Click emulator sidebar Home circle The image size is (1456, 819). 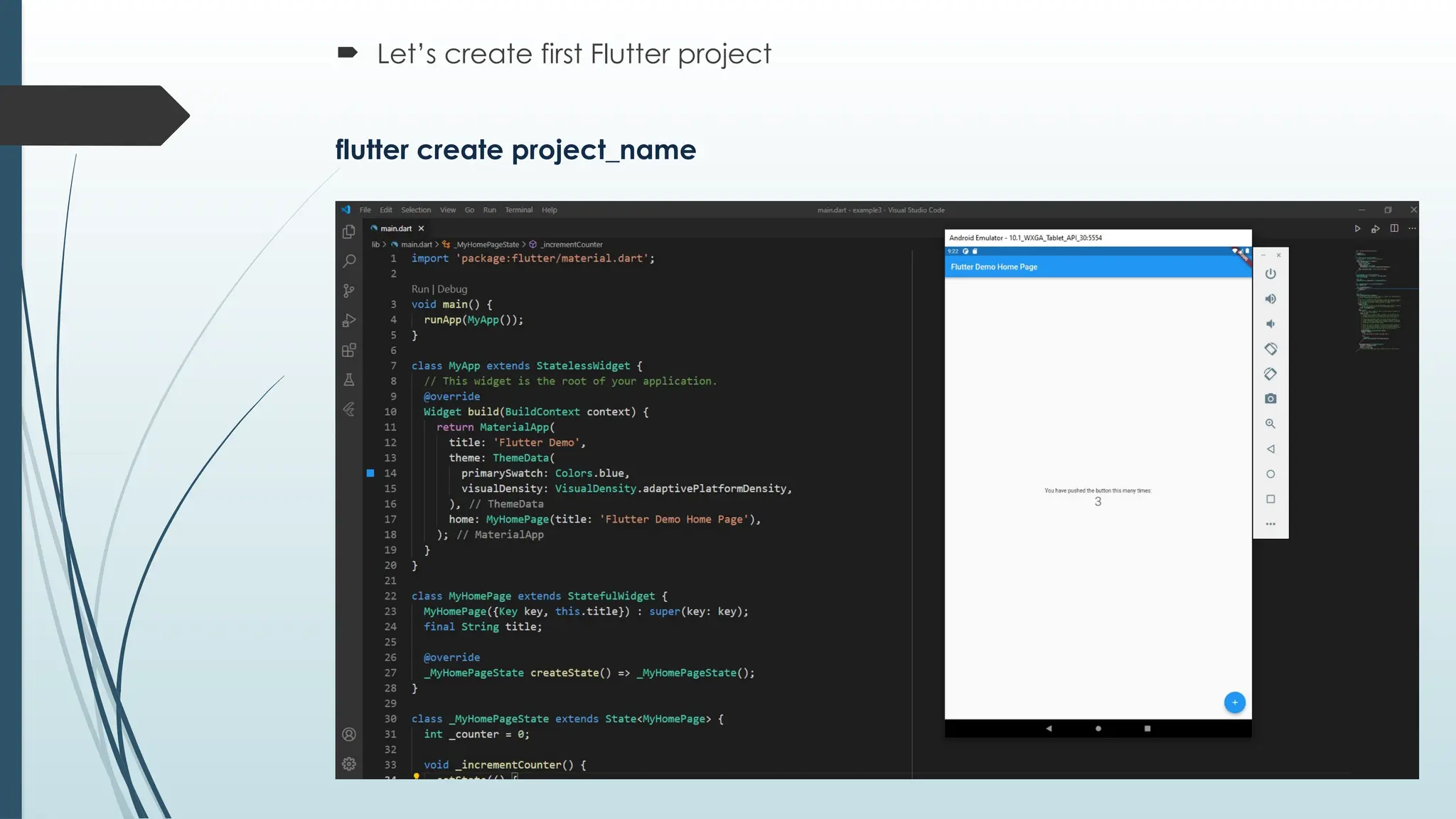[x=1270, y=474]
